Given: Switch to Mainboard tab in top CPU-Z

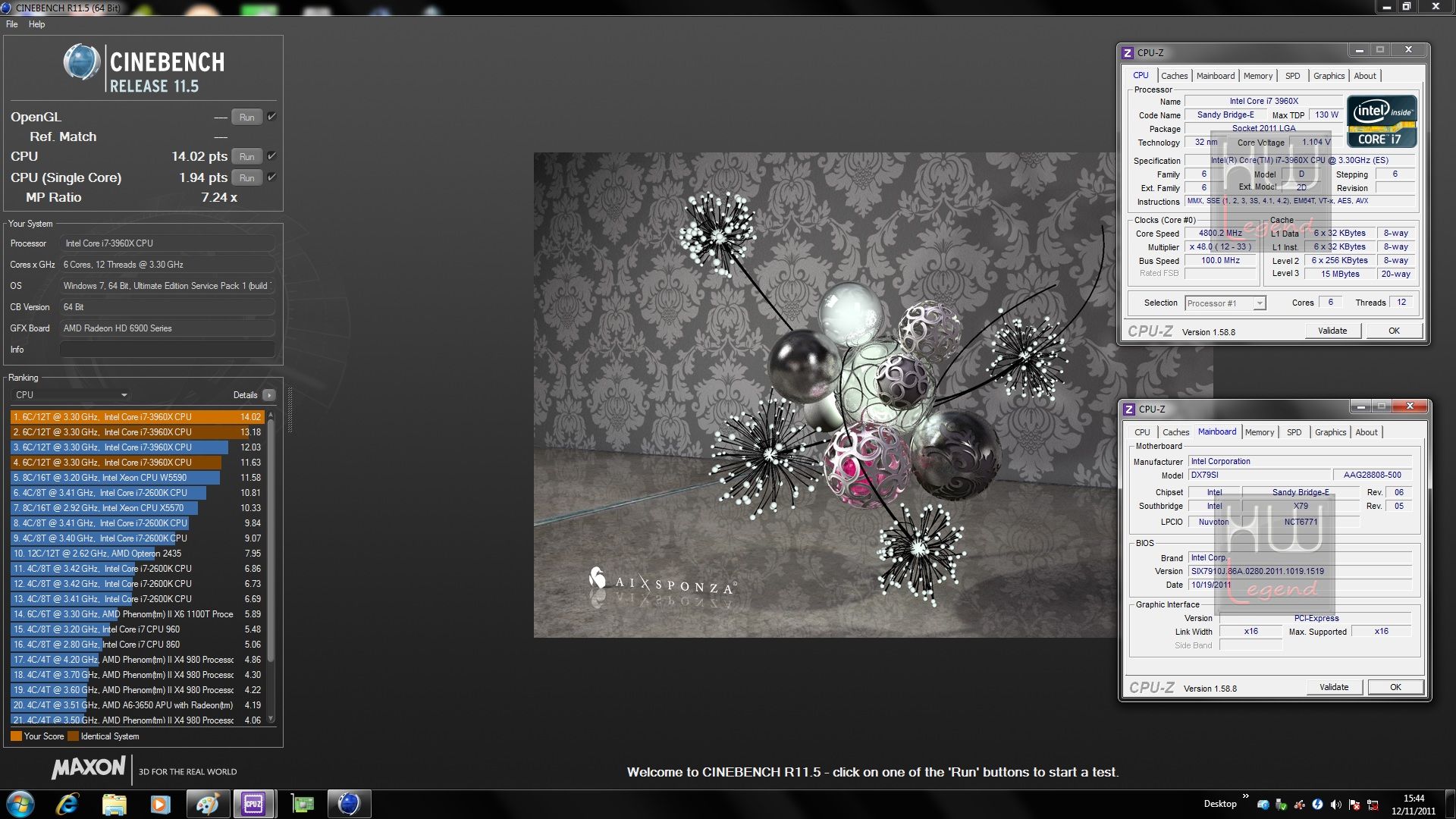Looking at the screenshot, I should tap(1216, 76).
